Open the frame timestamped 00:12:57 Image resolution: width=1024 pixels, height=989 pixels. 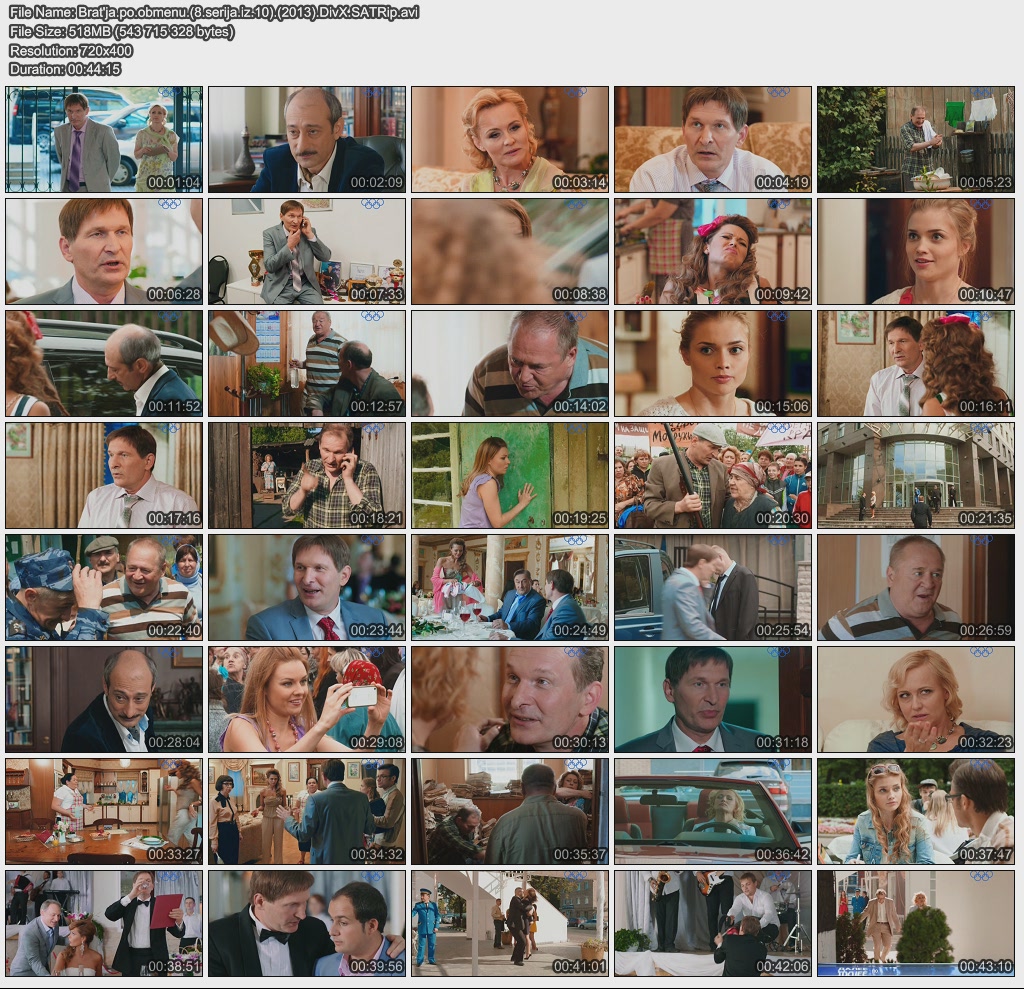tap(307, 363)
